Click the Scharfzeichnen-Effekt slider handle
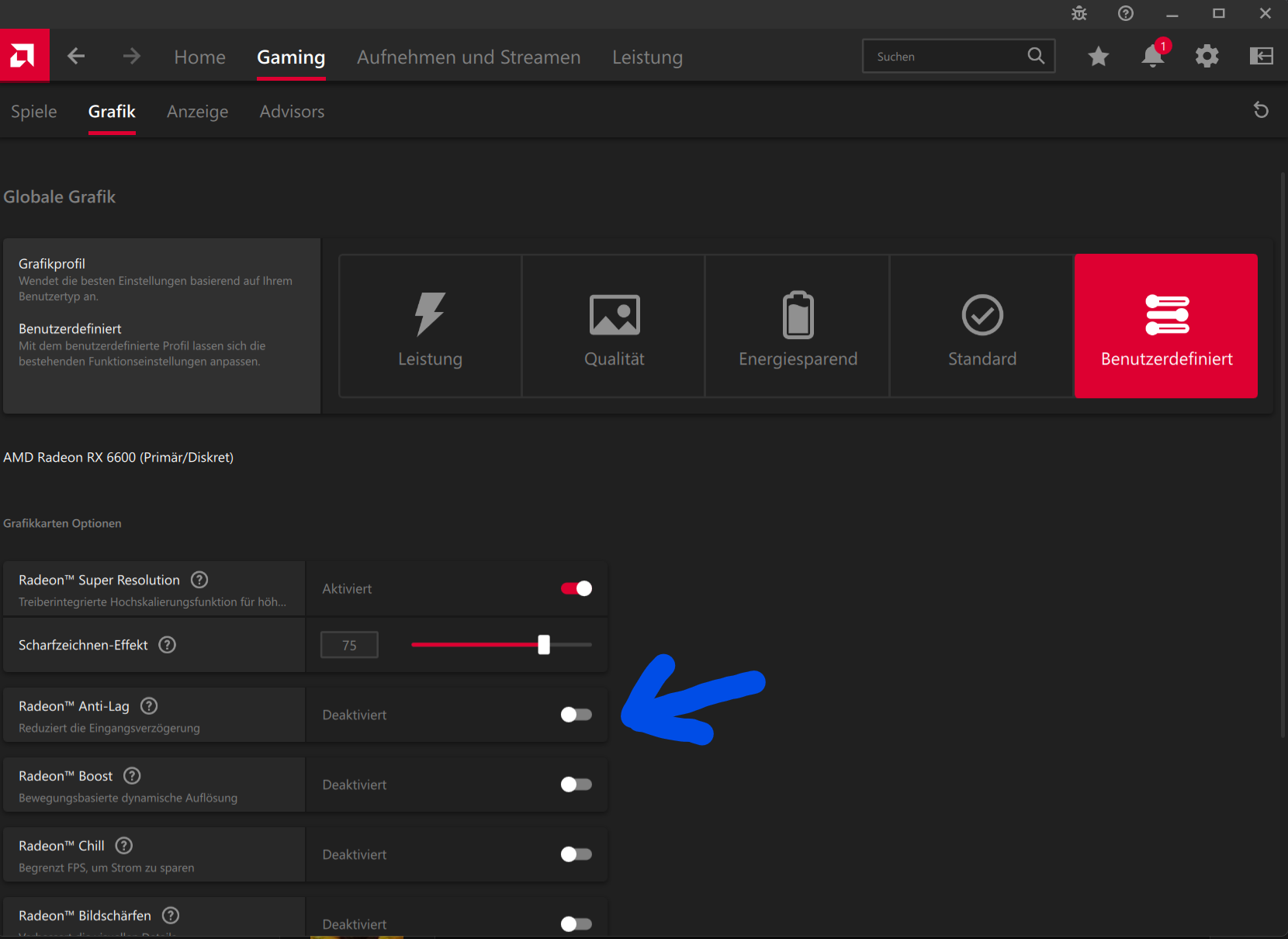The height and width of the screenshot is (939, 1288). [x=544, y=644]
